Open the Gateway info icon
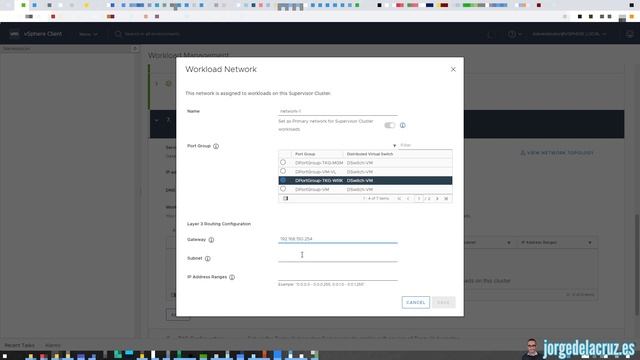The image size is (640, 360). pyautogui.click(x=211, y=240)
